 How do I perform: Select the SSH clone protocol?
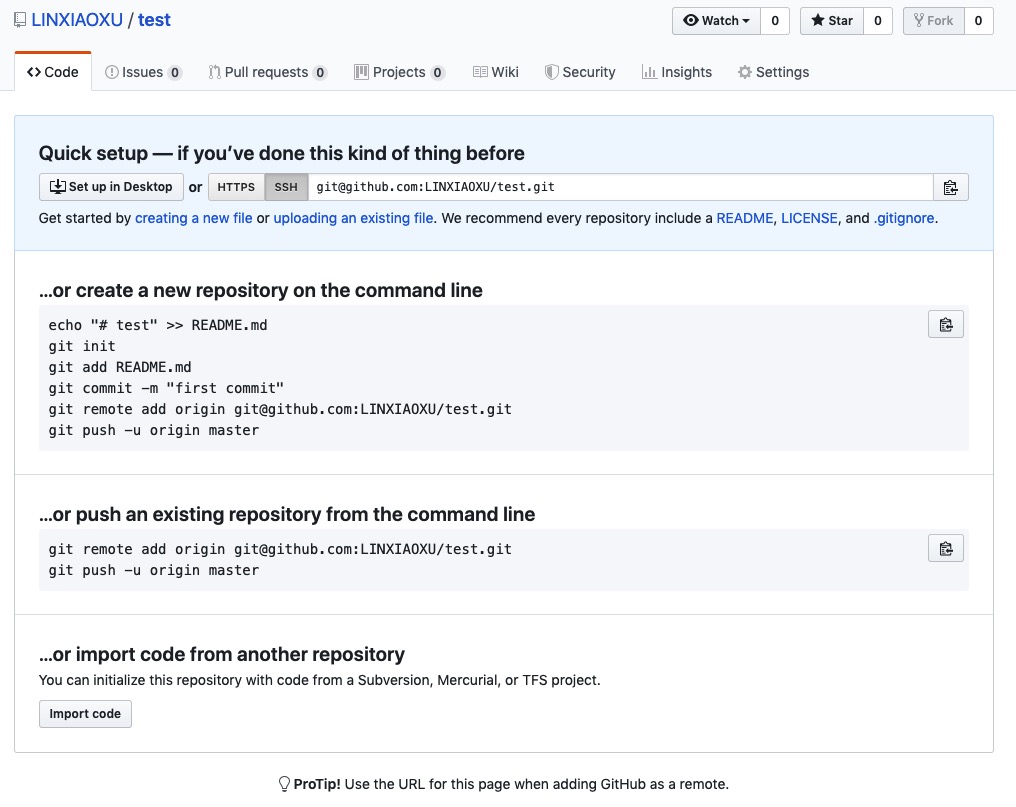[x=286, y=187]
